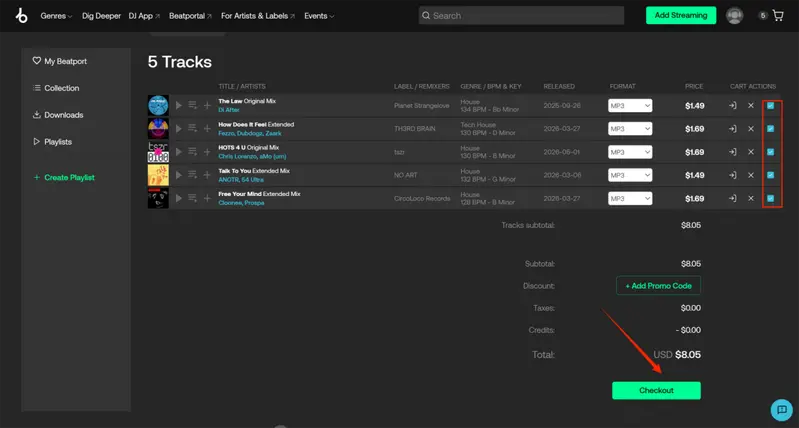Uncheck Talk To You track checkbox

[x=770, y=175]
